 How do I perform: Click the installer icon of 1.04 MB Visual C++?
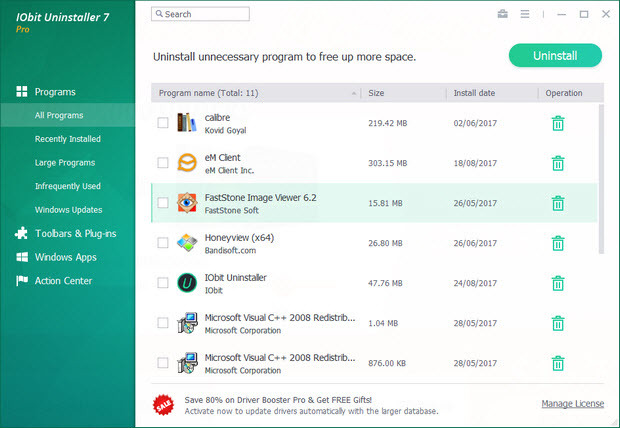(x=187, y=323)
